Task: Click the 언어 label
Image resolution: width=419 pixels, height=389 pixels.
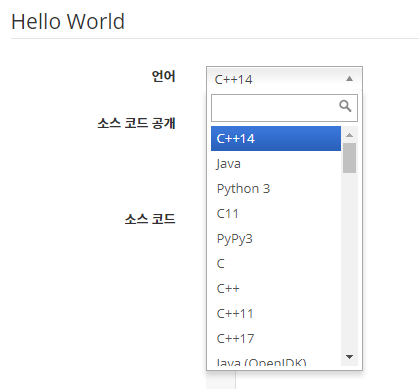Action: click(163, 76)
